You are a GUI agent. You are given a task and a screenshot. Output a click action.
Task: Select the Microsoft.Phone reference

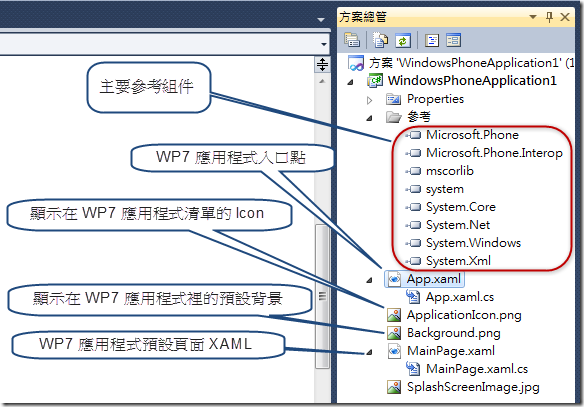click(472, 134)
